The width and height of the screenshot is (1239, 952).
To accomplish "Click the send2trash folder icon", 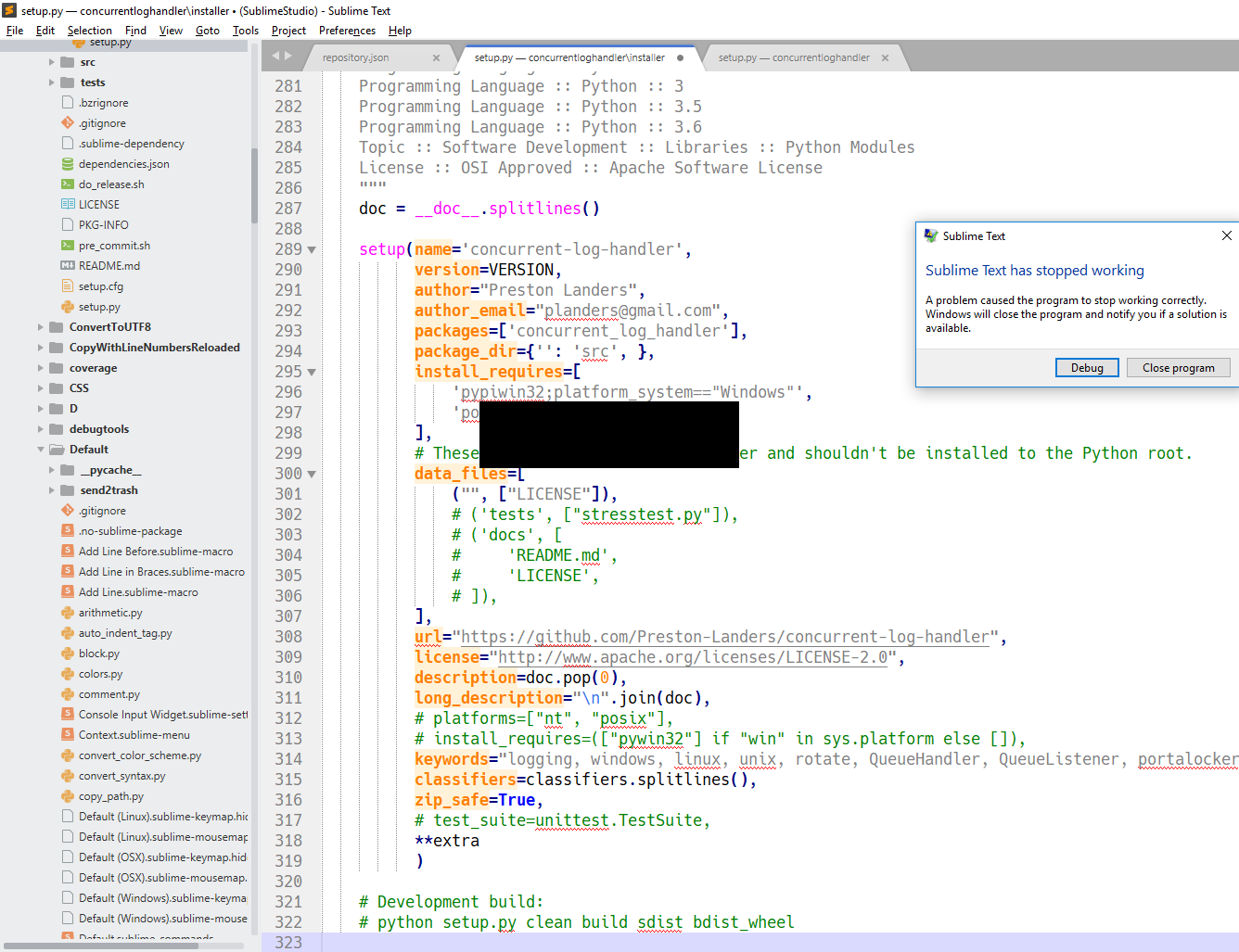I will (68, 490).
